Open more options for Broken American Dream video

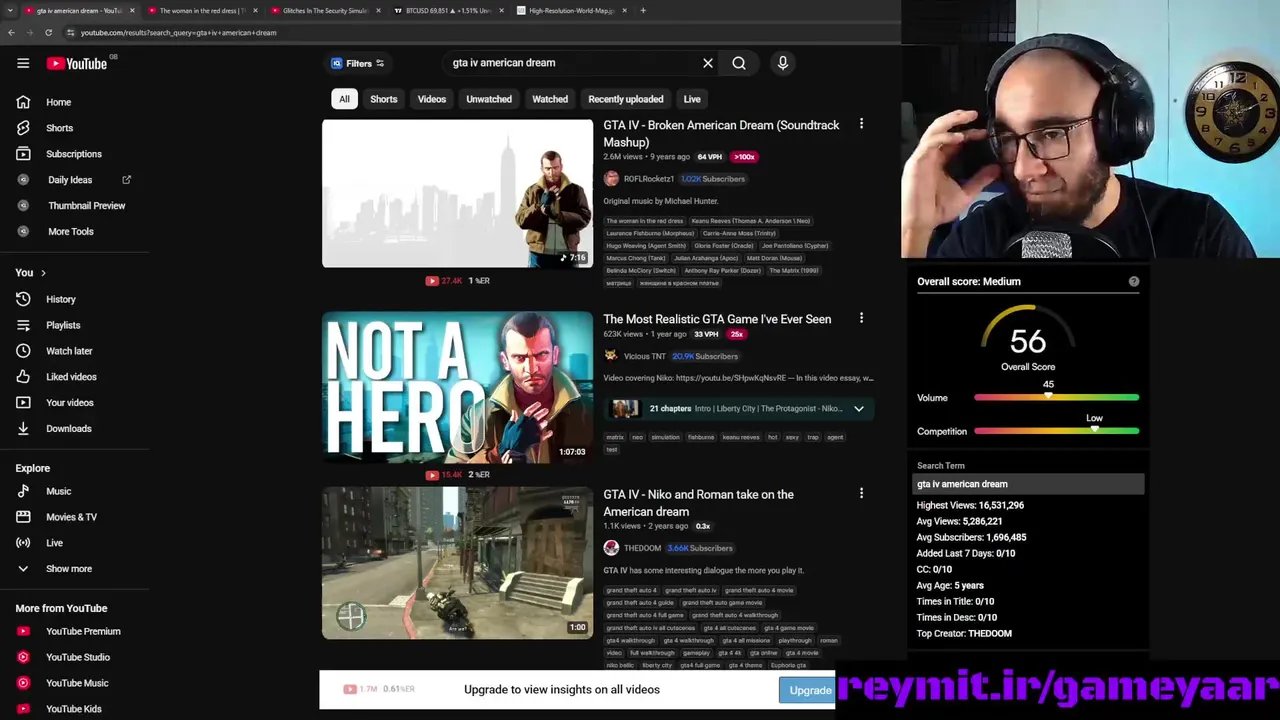pyautogui.click(x=861, y=125)
